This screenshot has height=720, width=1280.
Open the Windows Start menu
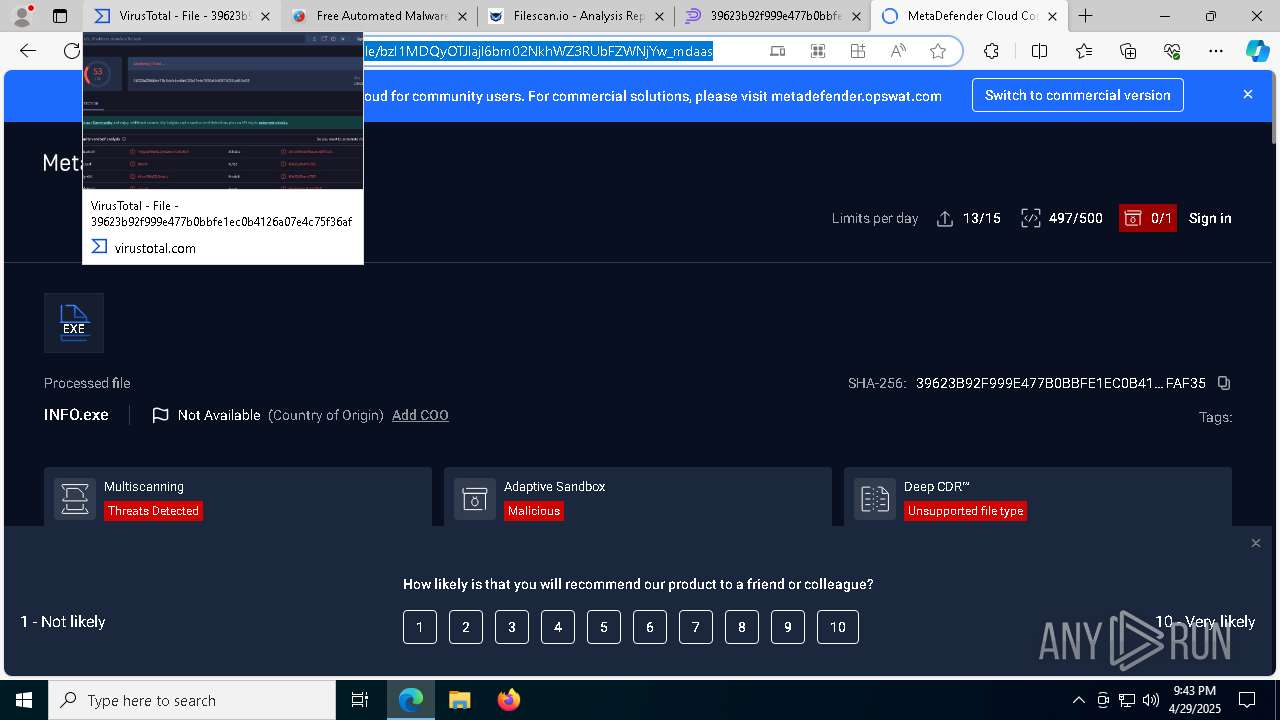(24, 700)
